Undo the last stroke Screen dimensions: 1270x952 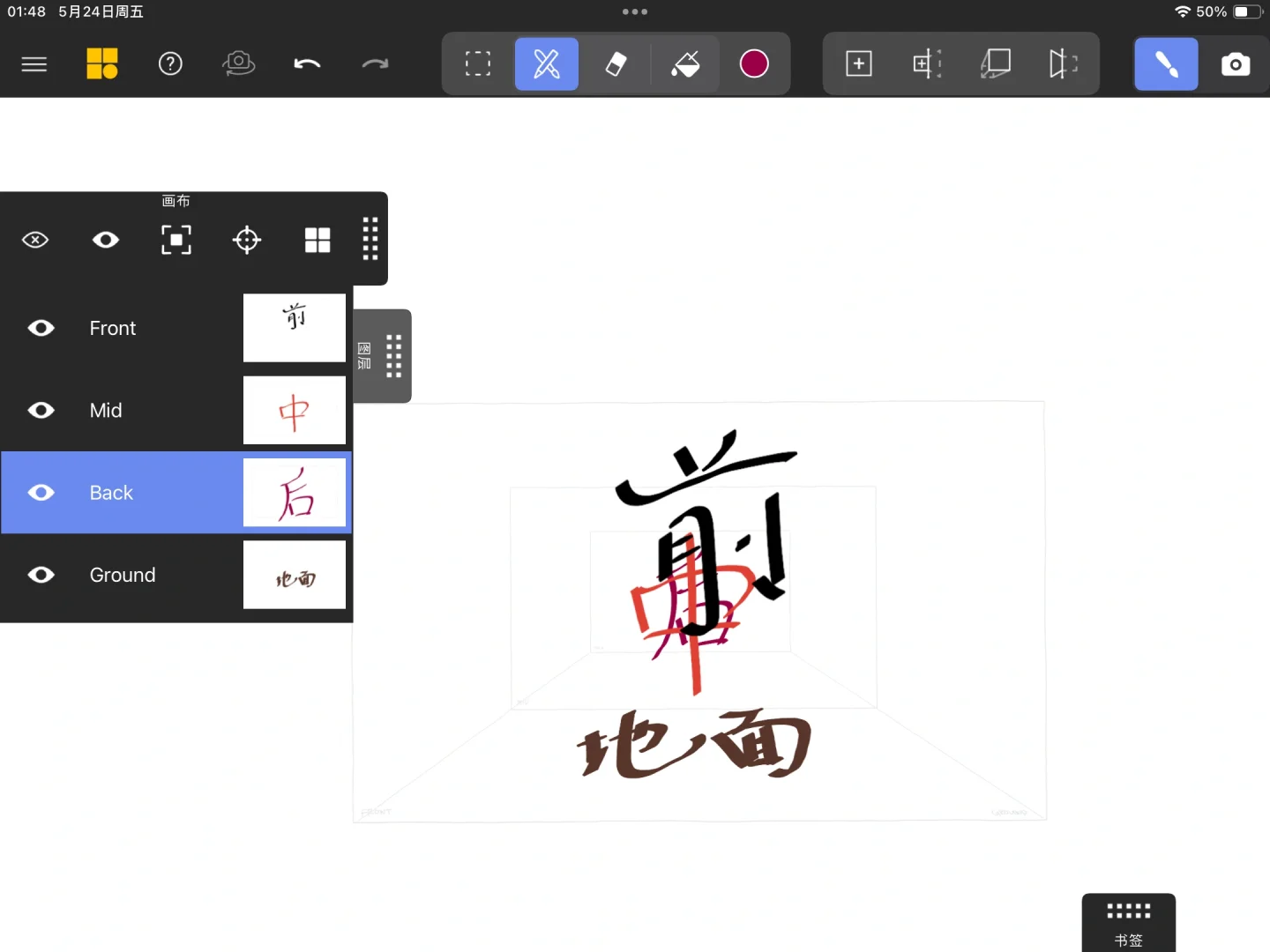pos(308,63)
